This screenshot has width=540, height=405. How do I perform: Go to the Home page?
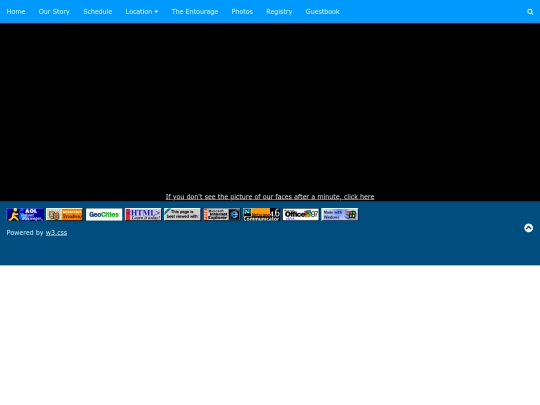tap(16, 12)
